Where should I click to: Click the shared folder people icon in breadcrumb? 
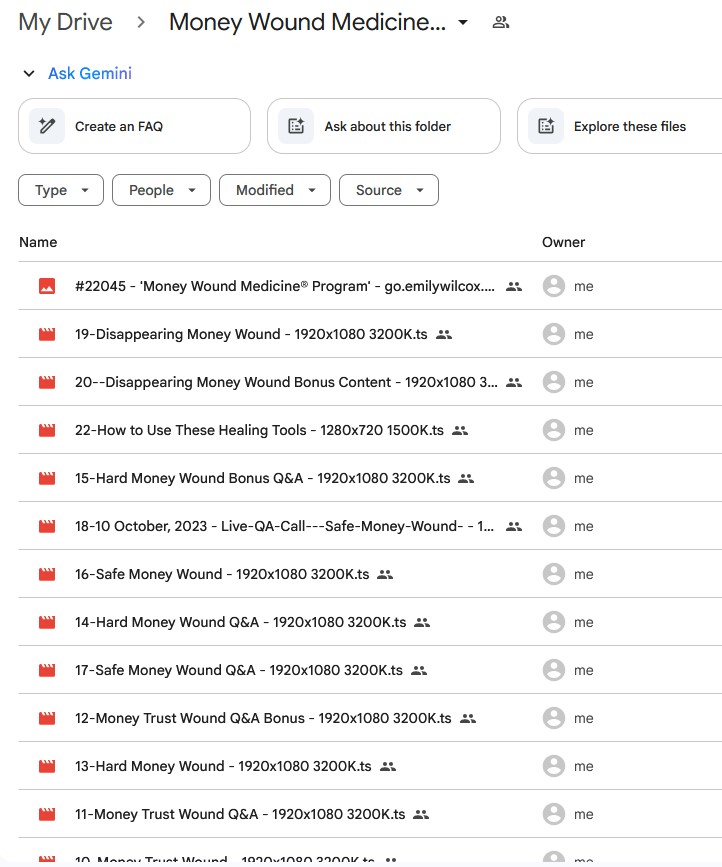pos(501,23)
